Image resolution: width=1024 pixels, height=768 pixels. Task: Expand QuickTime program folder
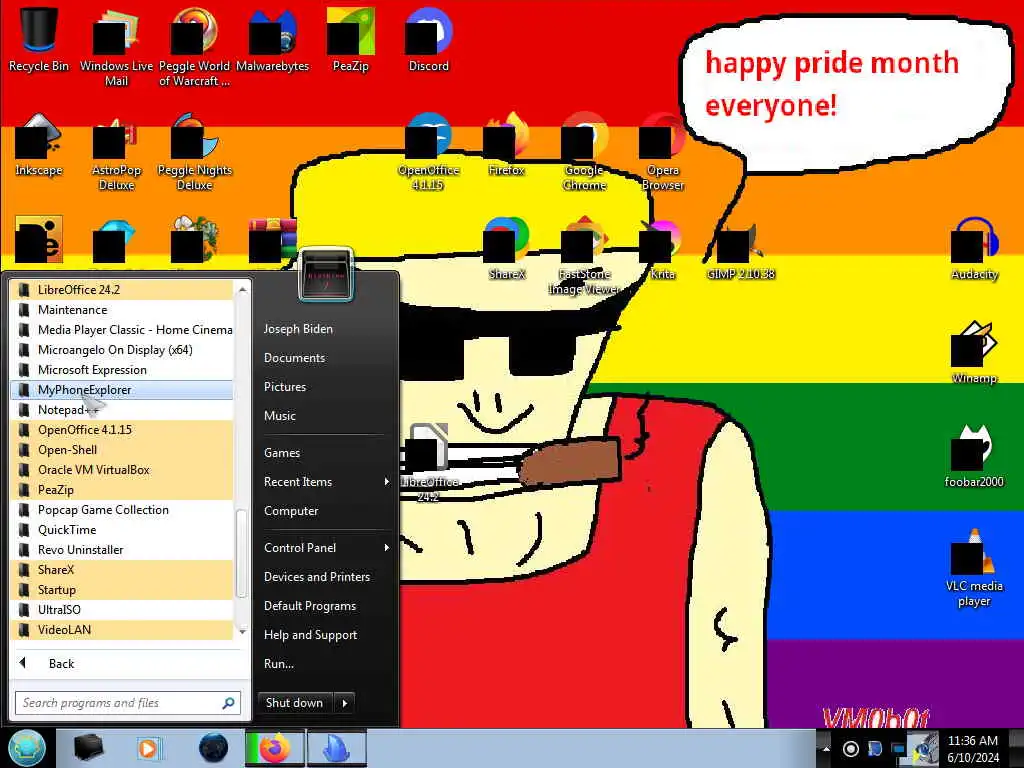click(x=121, y=530)
